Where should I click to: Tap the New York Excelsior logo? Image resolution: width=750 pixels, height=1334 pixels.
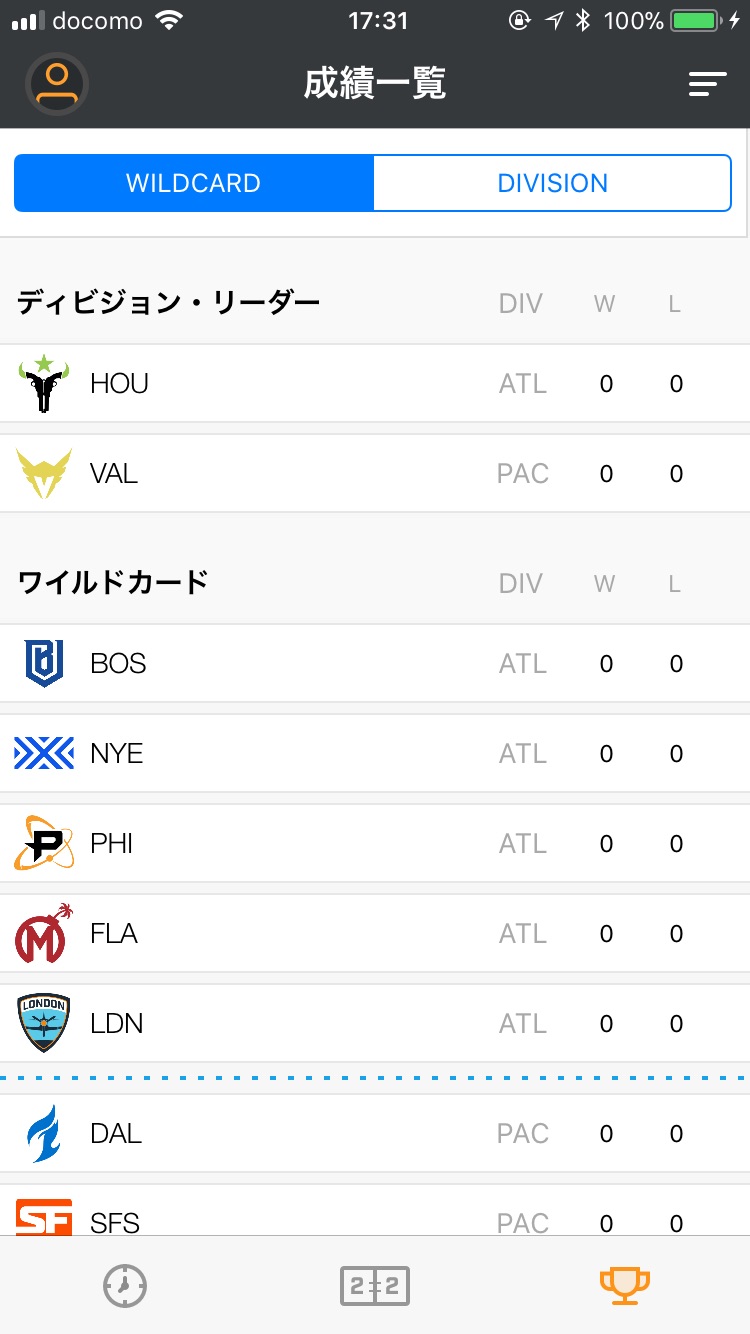click(x=44, y=753)
